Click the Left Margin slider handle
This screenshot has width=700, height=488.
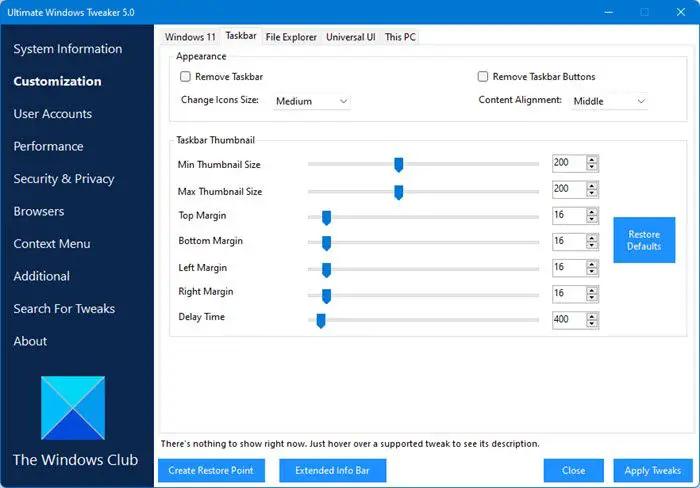(x=326, y=270)
